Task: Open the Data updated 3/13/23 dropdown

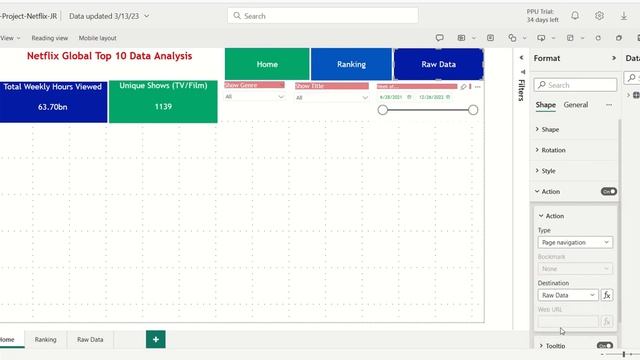Action: (x=109, y=16)
